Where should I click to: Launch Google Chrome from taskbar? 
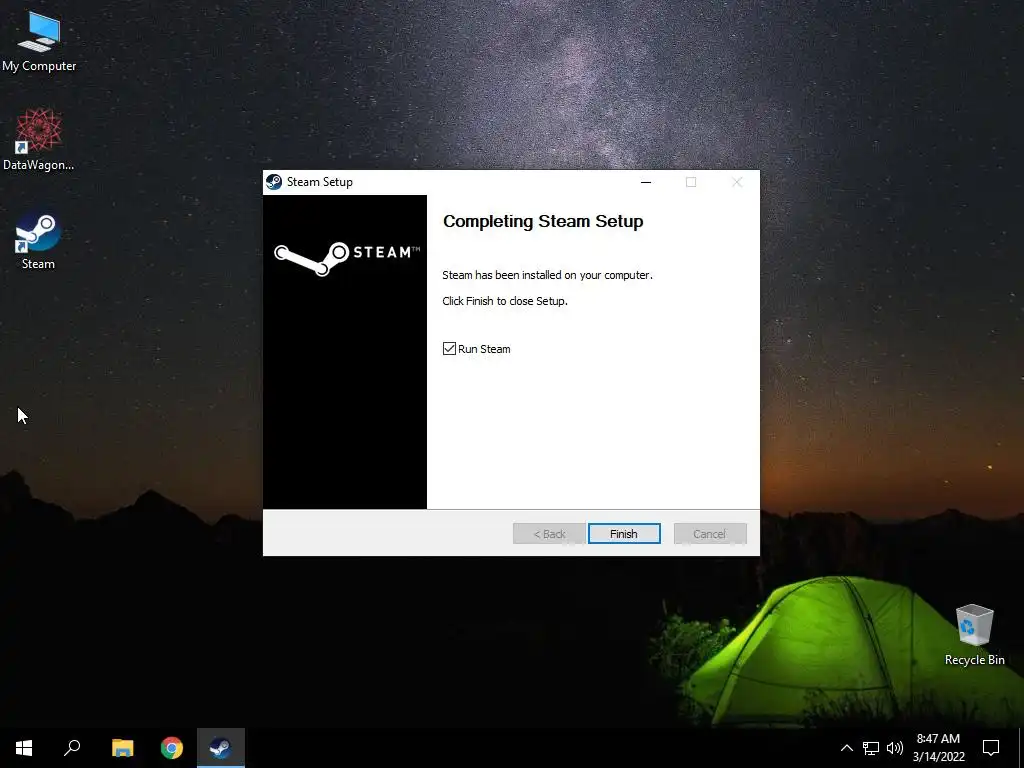point(172,748)
